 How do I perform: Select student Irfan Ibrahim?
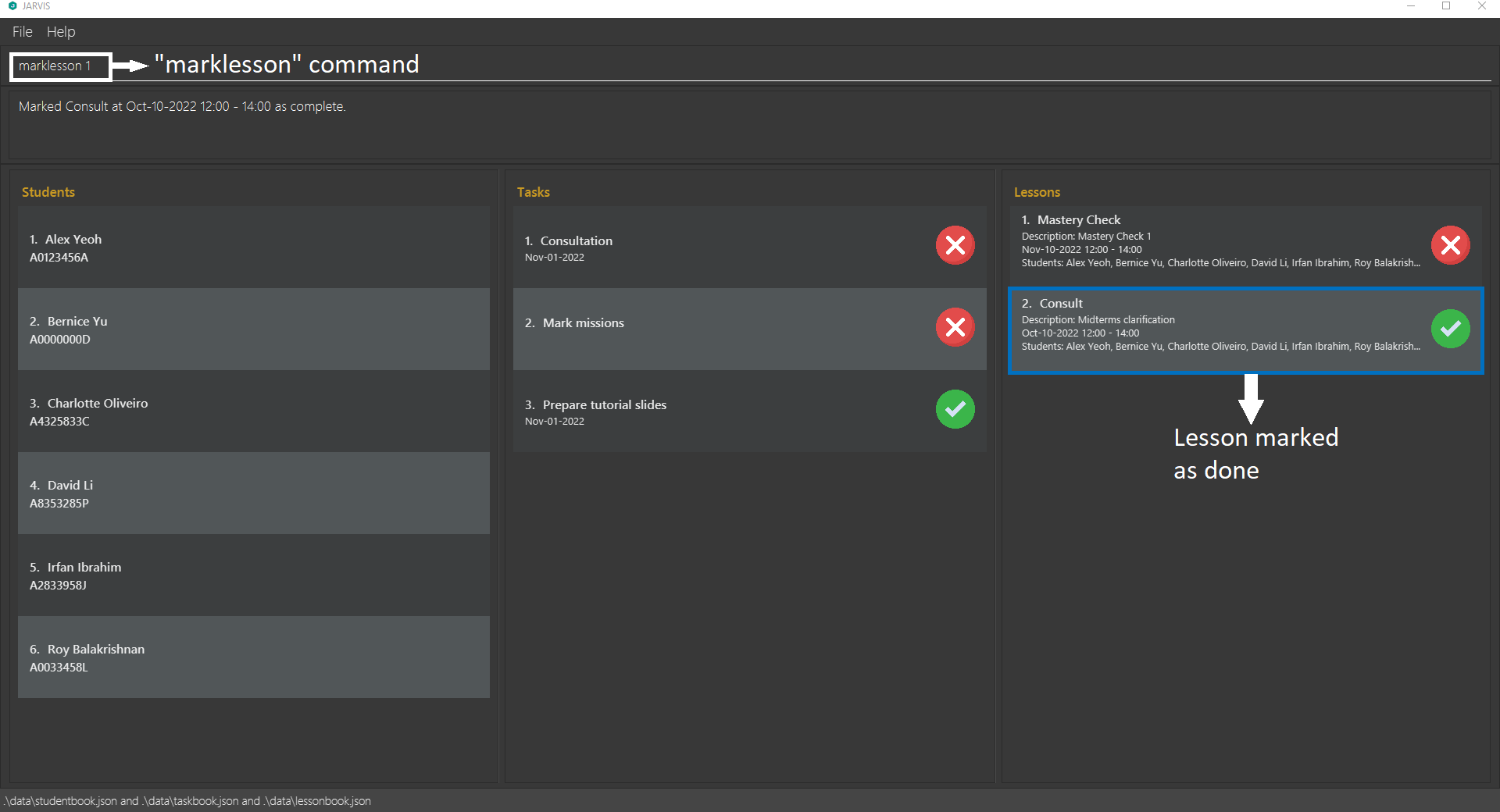[254, 575]
